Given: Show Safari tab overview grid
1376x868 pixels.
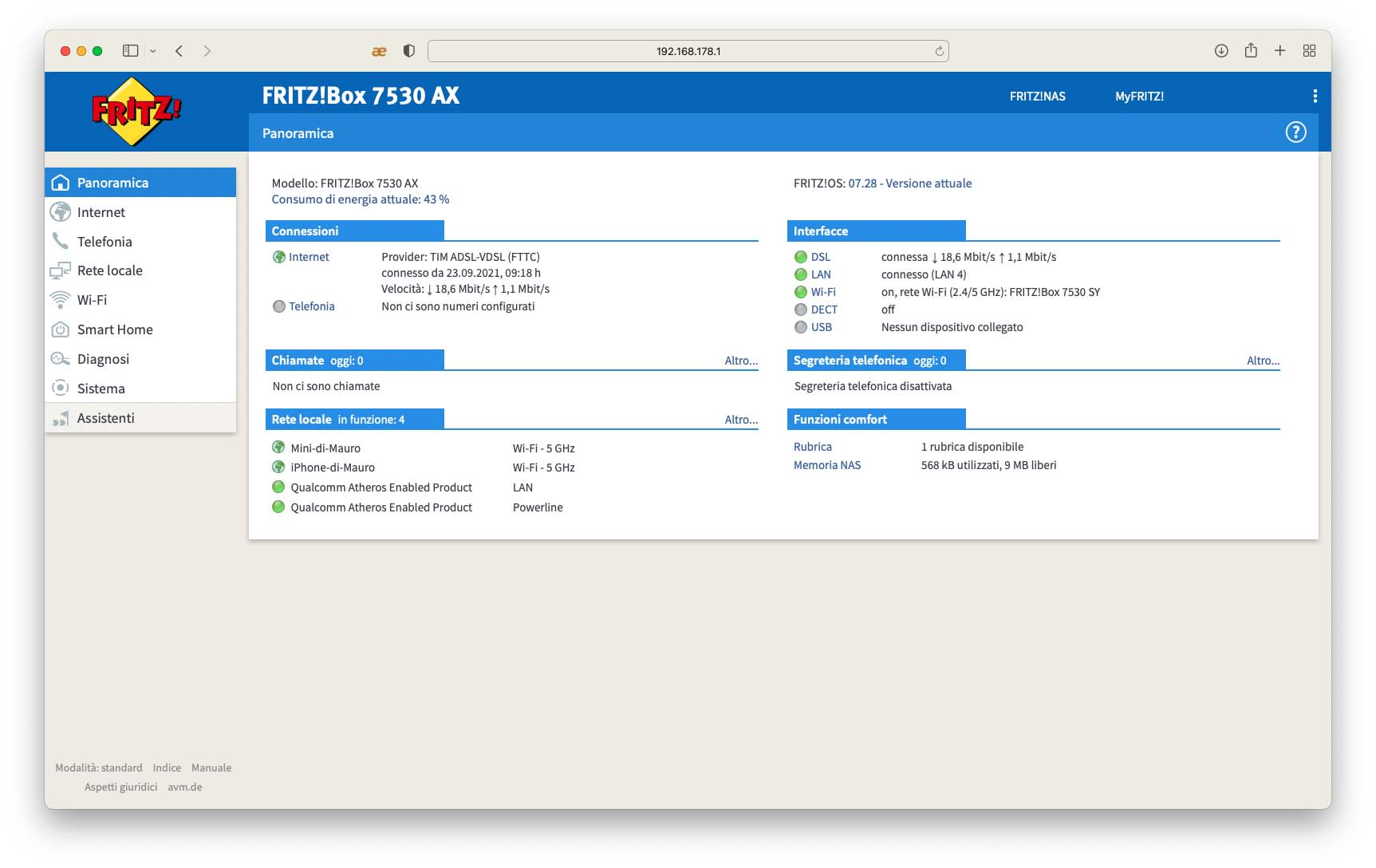Looking at the screenshot, I should tap(1309, 51).
